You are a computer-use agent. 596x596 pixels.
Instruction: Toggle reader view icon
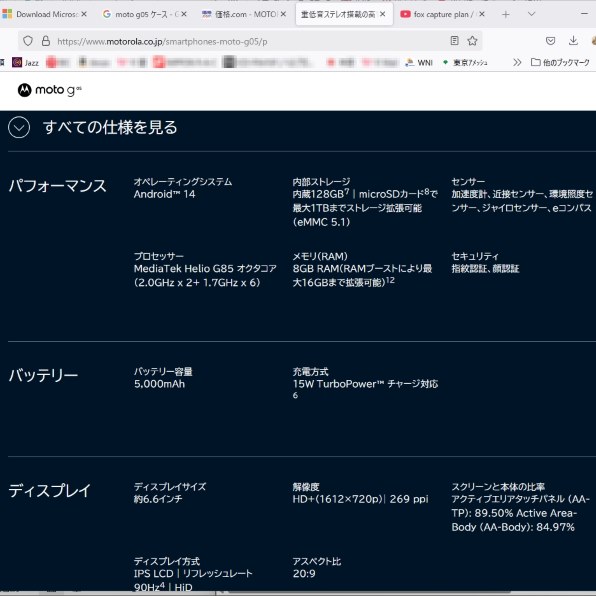454,40
